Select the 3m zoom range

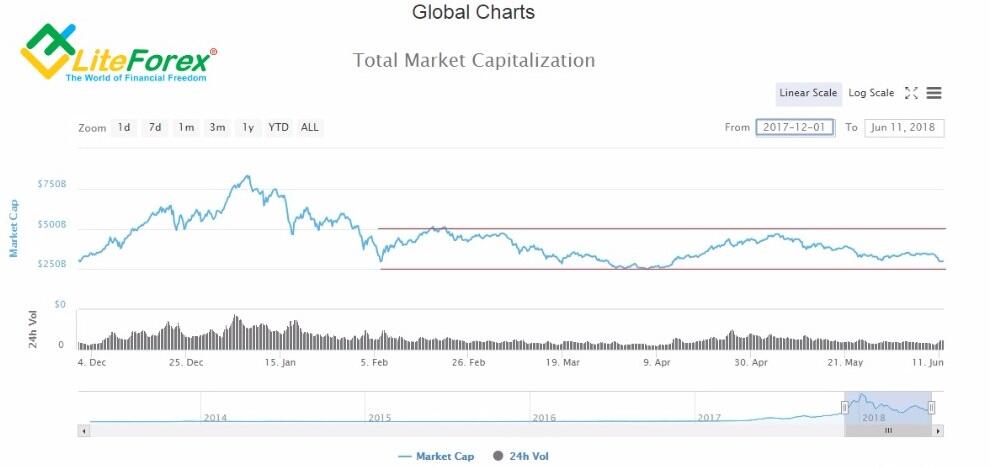pos(217,128)
